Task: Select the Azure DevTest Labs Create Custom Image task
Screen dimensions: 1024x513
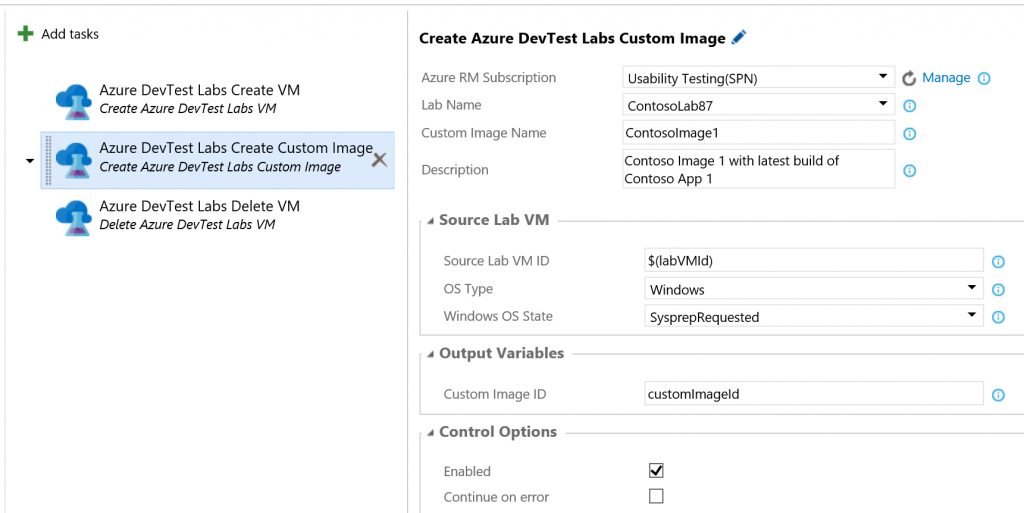Action: point(217,161)
